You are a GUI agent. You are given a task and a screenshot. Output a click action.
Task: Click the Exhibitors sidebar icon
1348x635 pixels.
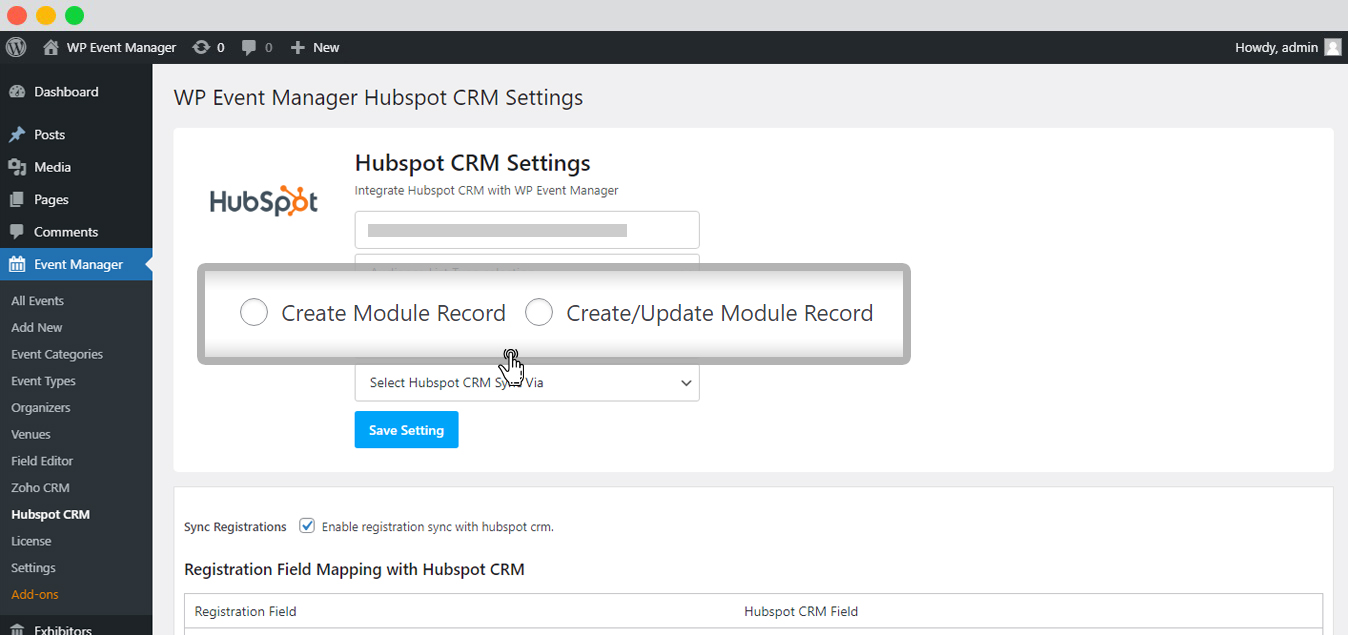pos(17,630)
